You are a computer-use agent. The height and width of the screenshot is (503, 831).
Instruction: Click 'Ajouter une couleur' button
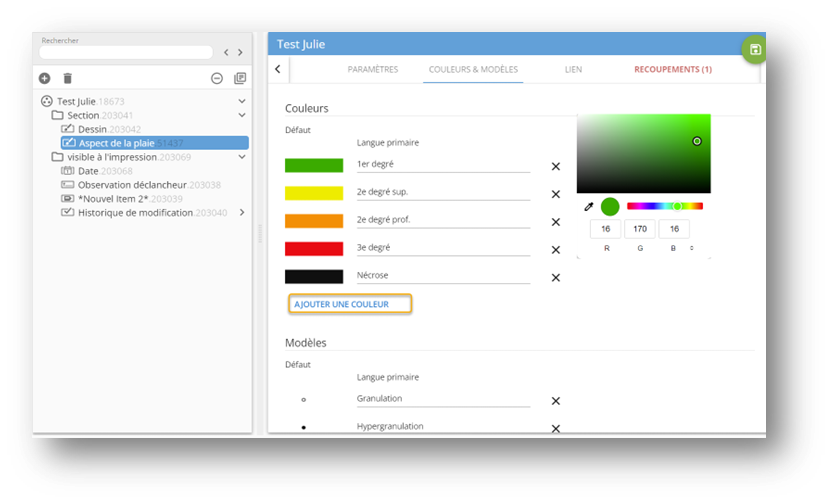pos(349,304)
